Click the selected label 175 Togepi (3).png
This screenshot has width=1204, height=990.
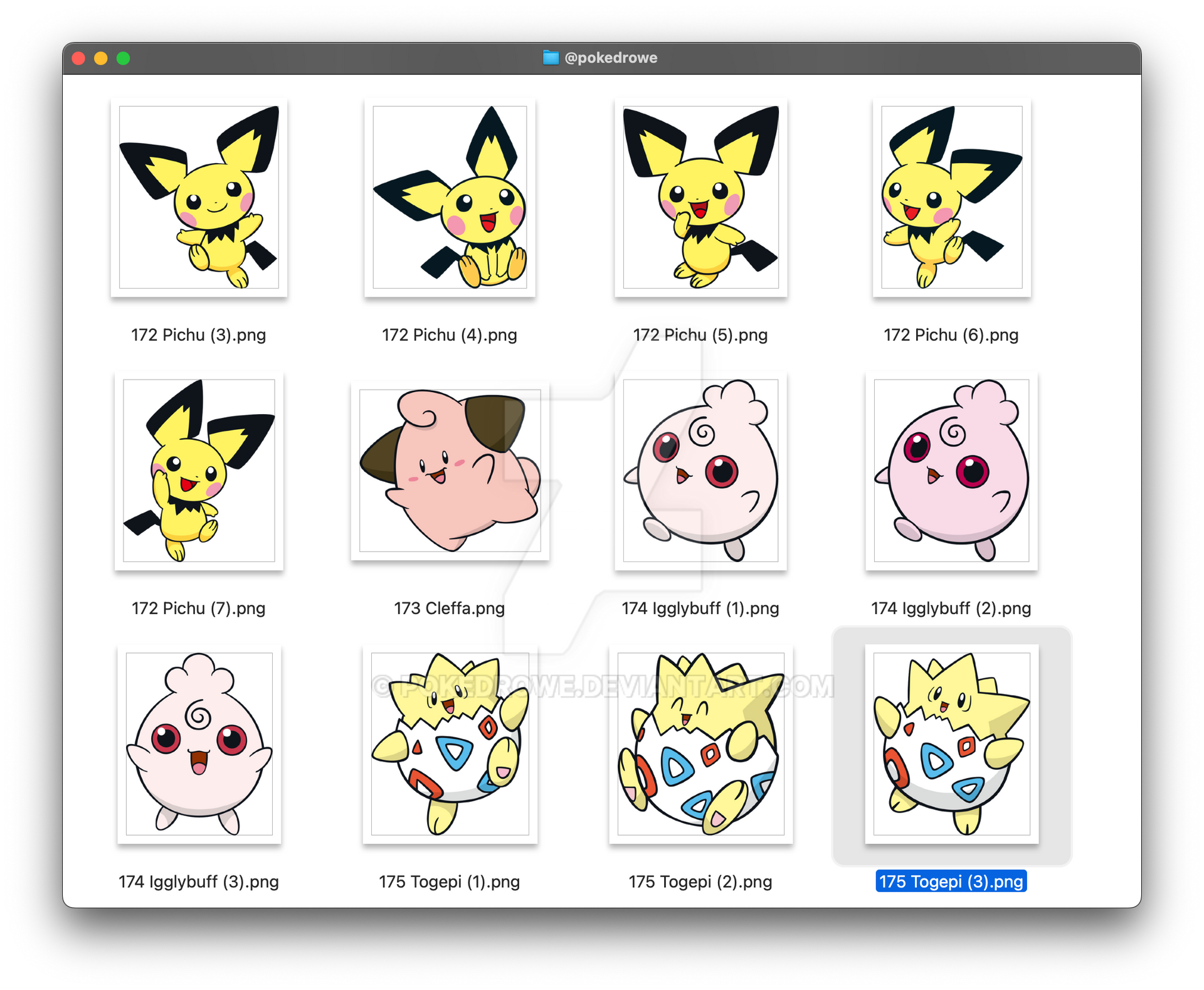[951, 881]
